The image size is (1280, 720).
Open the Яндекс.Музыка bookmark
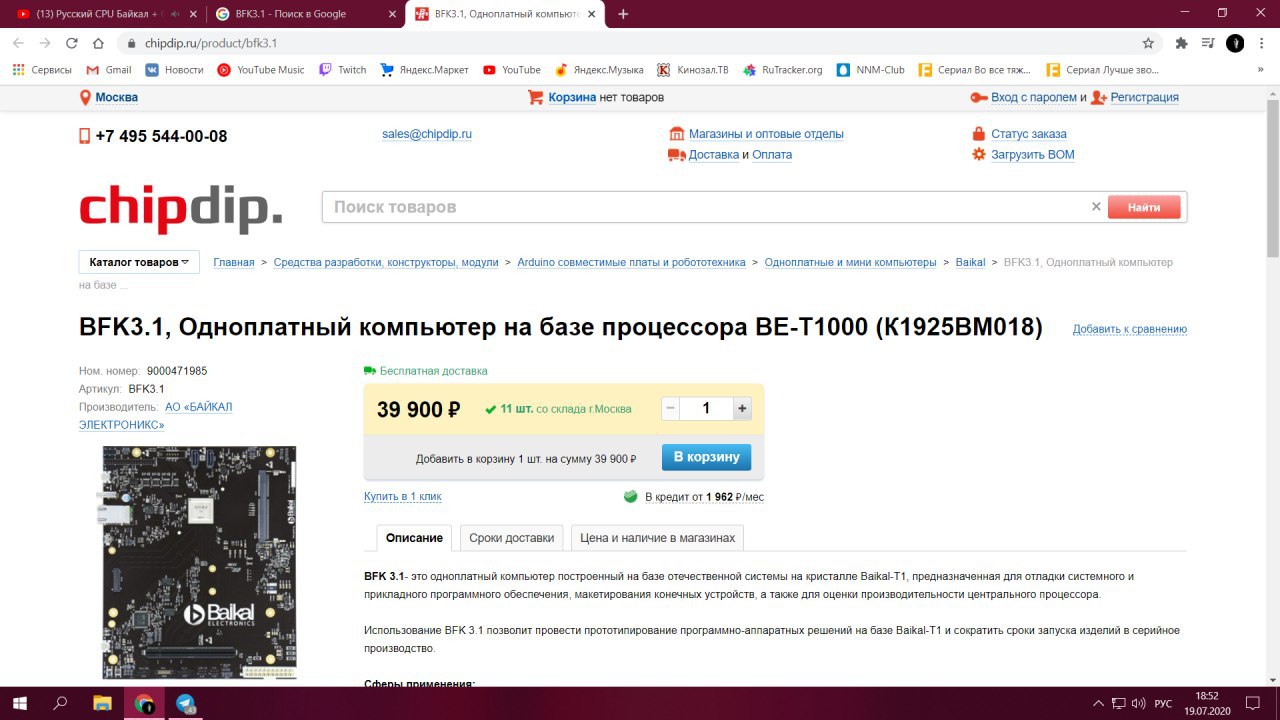(x=599, y=70)
